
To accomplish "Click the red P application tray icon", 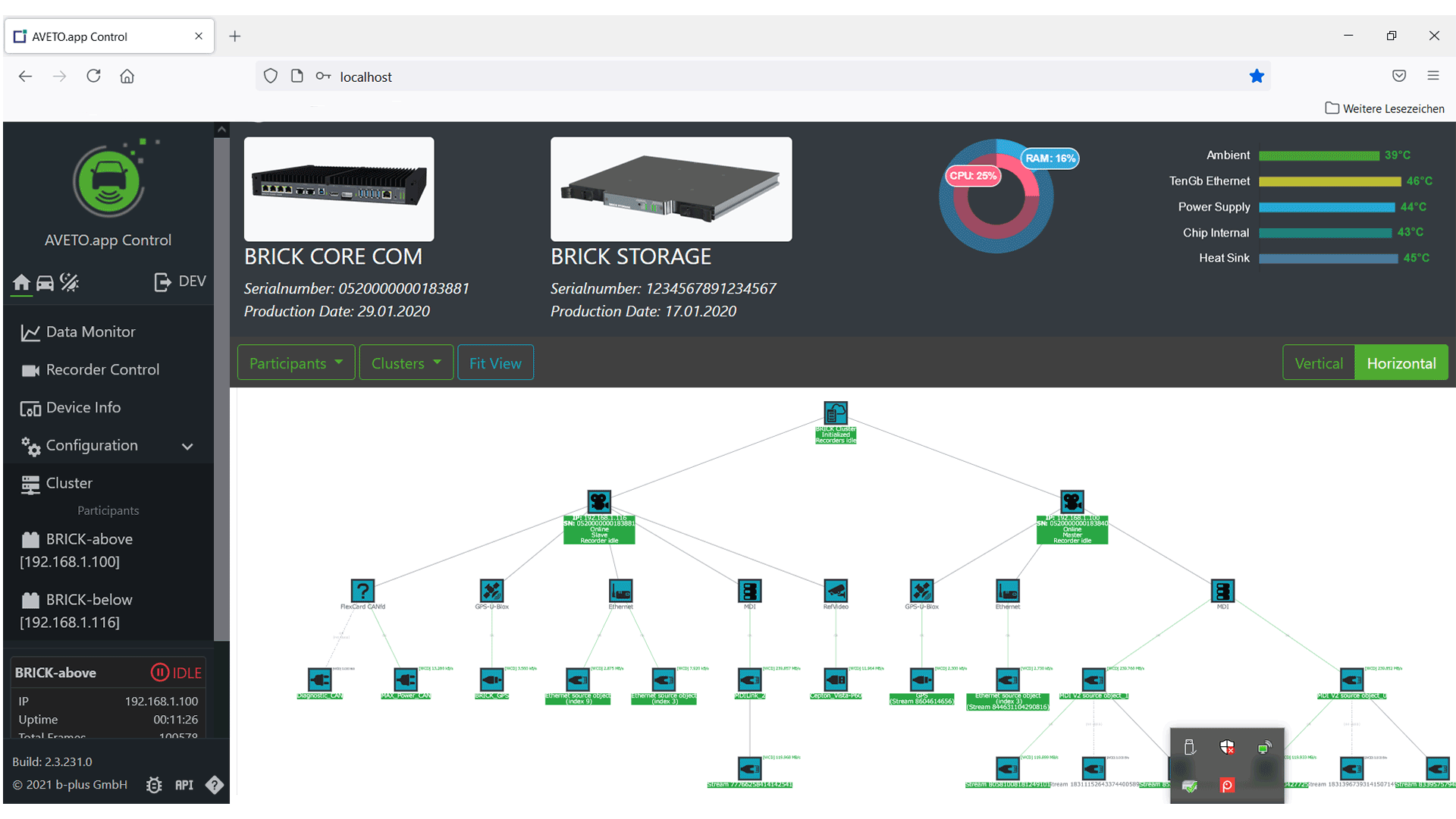I will tap(1227, 785).
